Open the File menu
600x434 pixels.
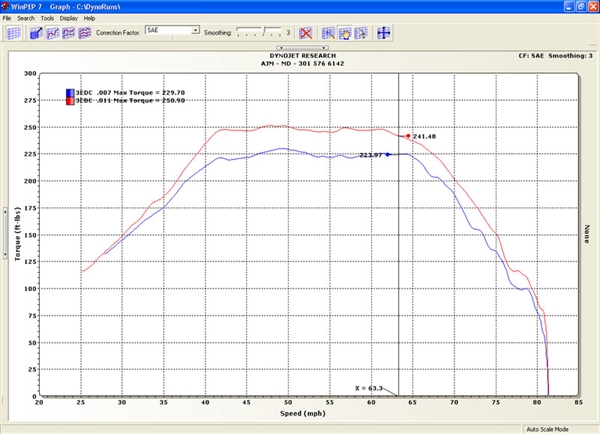tap(7, 18)
